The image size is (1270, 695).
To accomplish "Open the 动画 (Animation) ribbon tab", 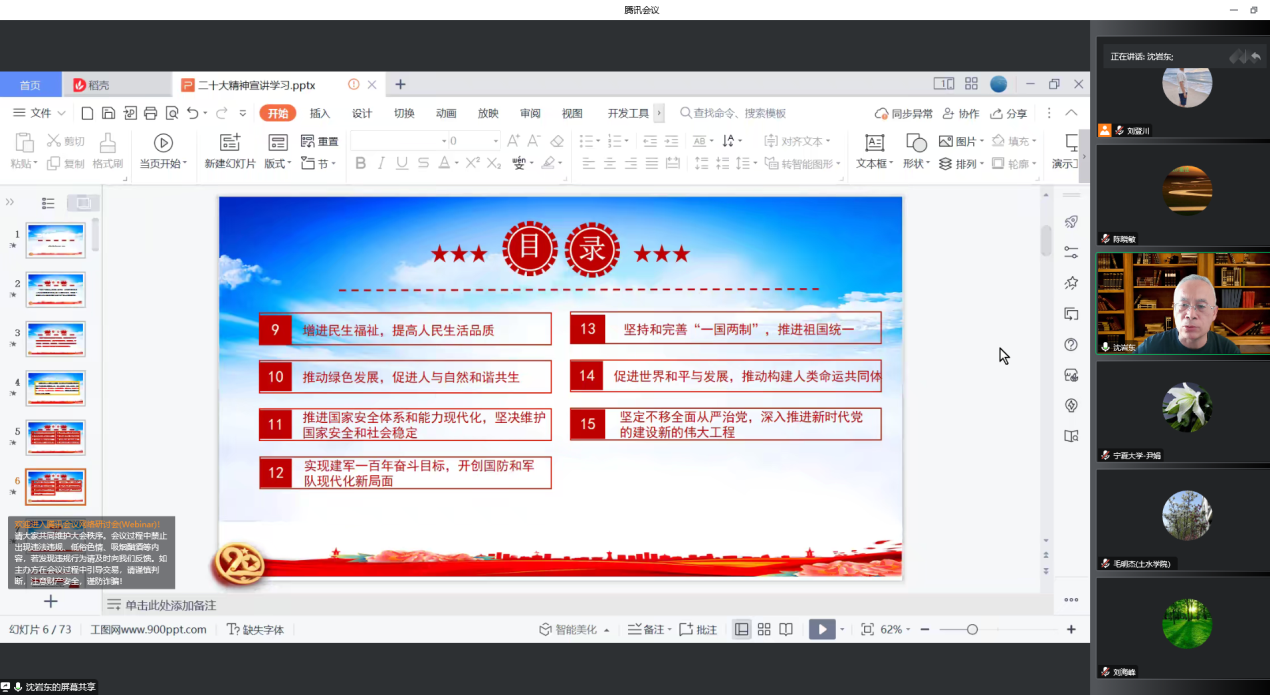I will (446, 113).
